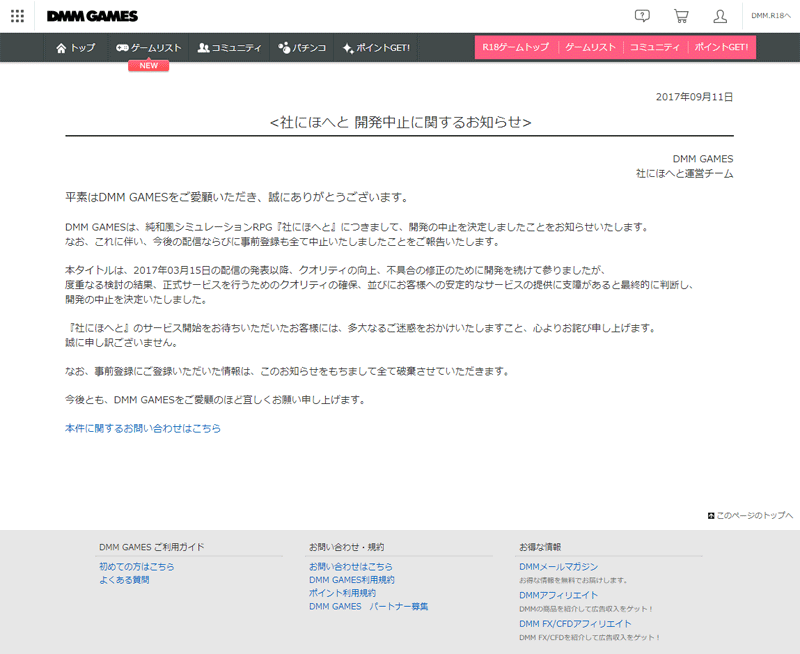This screenshot has width=800, height=654.
Task: Open DMM GAMES パートナー募集 link
Action: coord(368,607)
